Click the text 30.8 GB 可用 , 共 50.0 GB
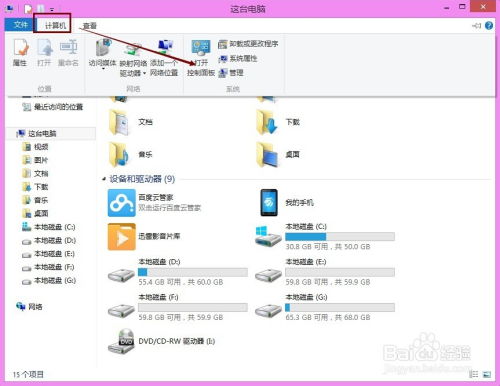Screen dimensions: 500x386 [328, 247]
